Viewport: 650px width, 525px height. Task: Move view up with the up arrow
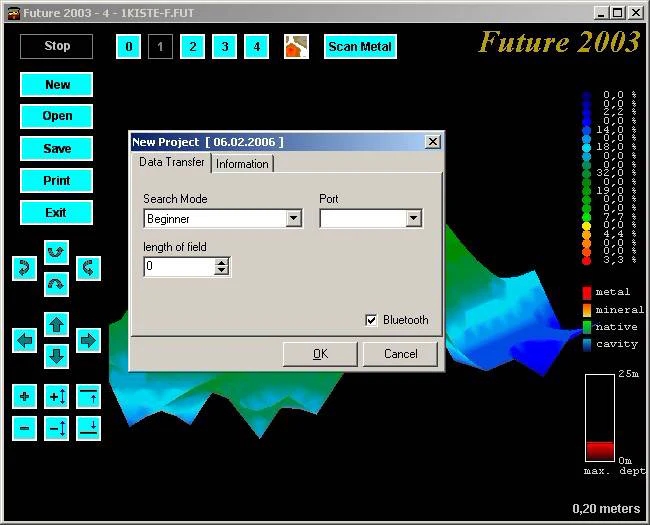click(56, 324)
